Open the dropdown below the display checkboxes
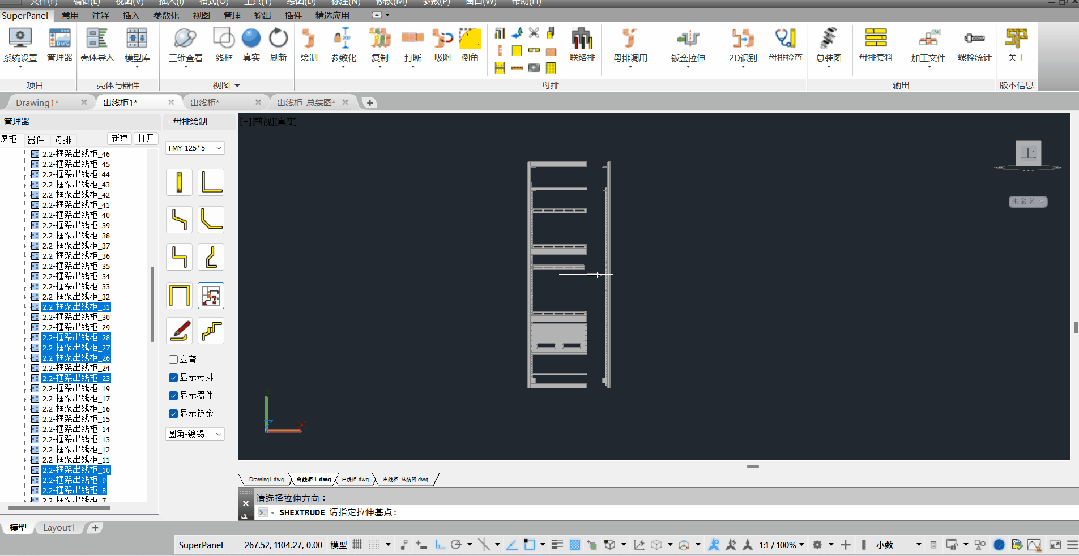Image resolution: width=1079 pixels, height=556 pixels. [195, 434]
